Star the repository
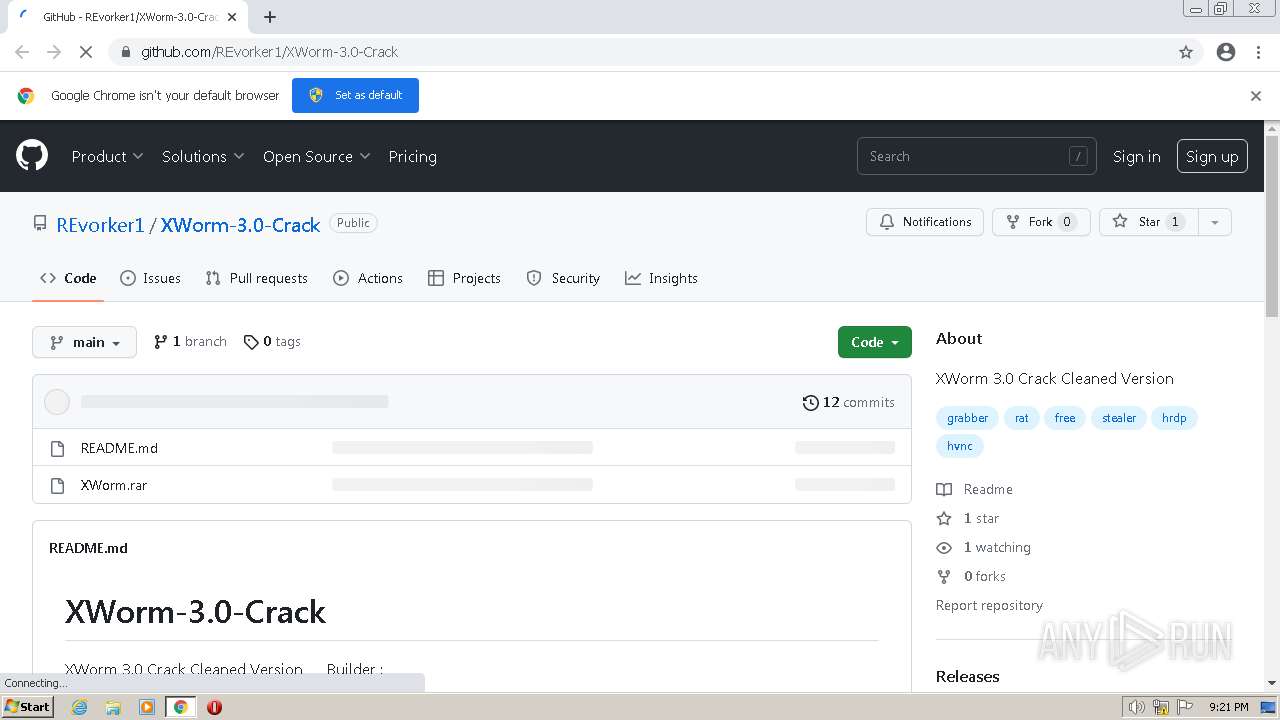Screen dimensions: 1280x720 pos(1148,222)
